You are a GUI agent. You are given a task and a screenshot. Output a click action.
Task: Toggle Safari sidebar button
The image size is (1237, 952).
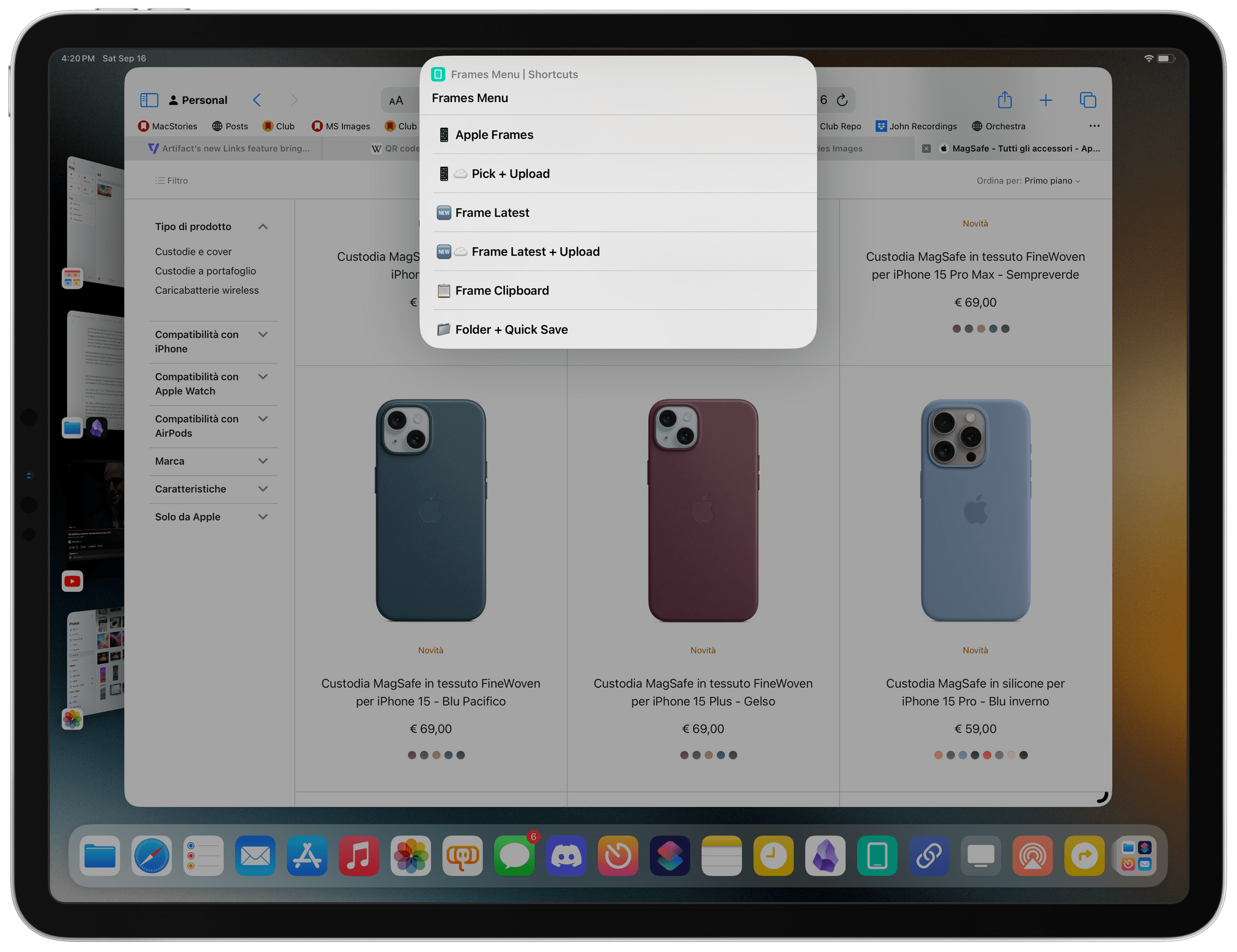tap(149, 100)
